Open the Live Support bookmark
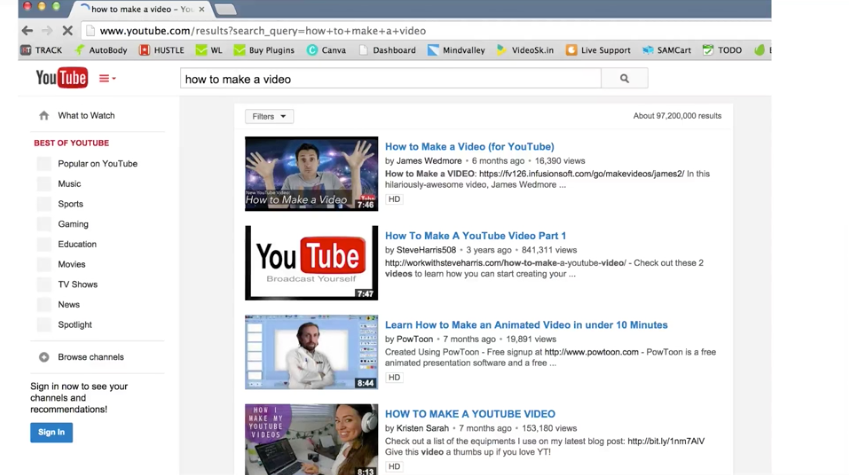The image size is (849, 475). point(598,50)
